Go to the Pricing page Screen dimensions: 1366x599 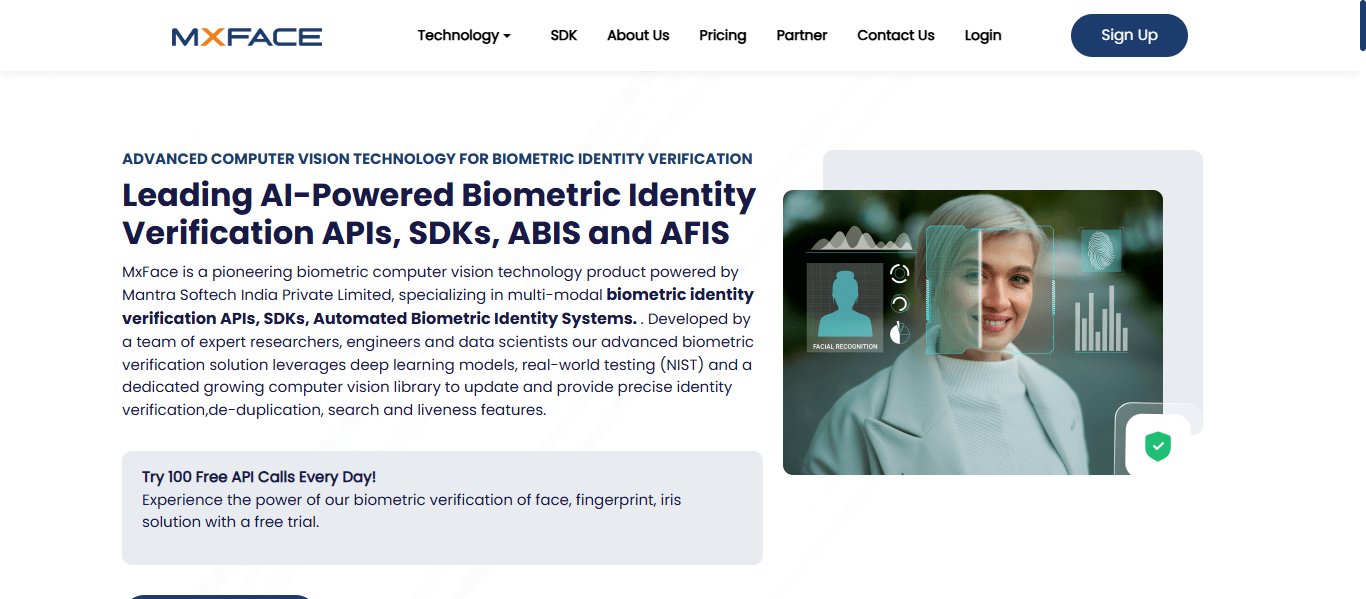point(722,35)
